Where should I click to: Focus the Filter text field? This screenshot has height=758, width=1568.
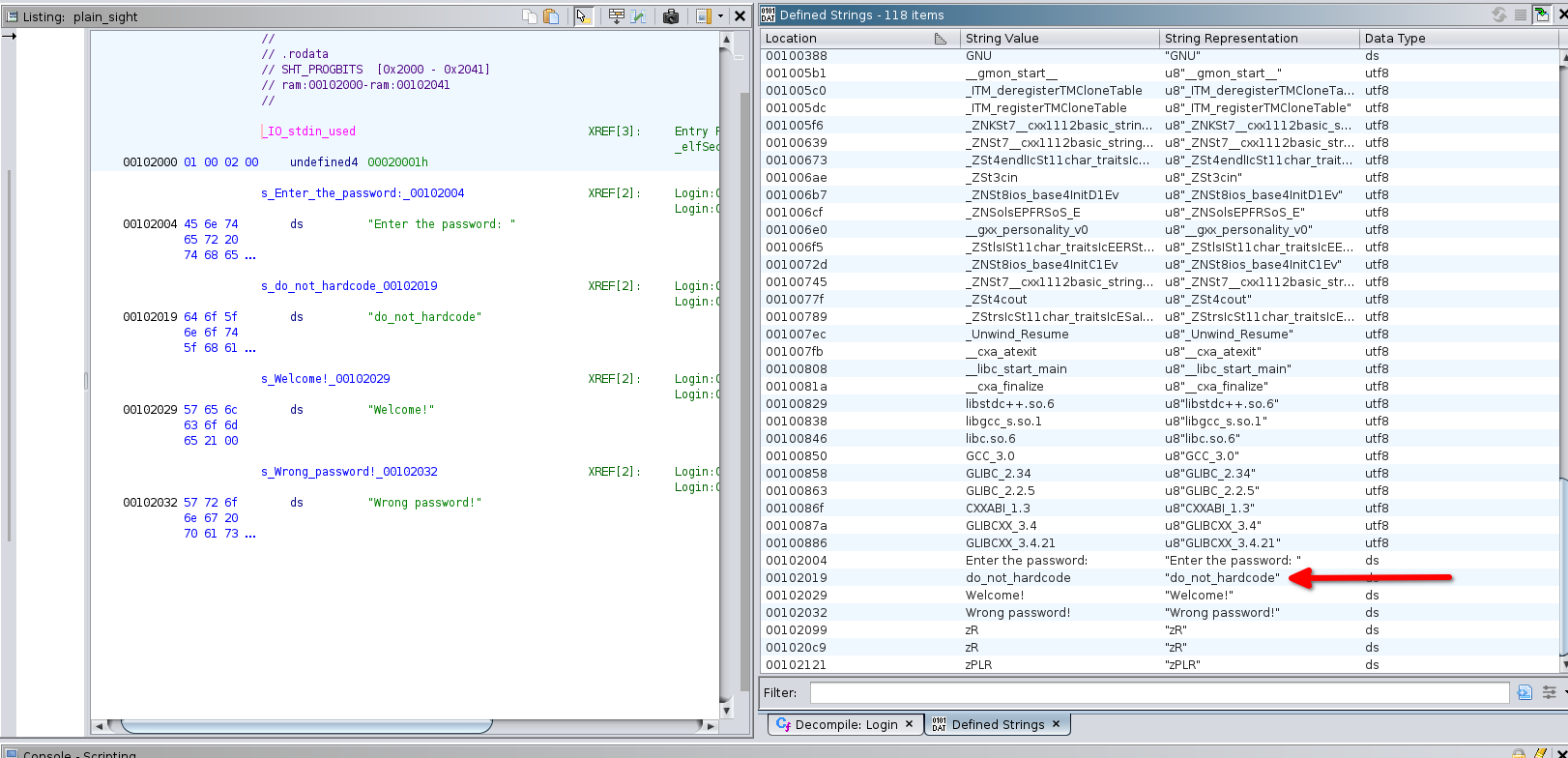pyautogui.click(x=1159, y=692)
